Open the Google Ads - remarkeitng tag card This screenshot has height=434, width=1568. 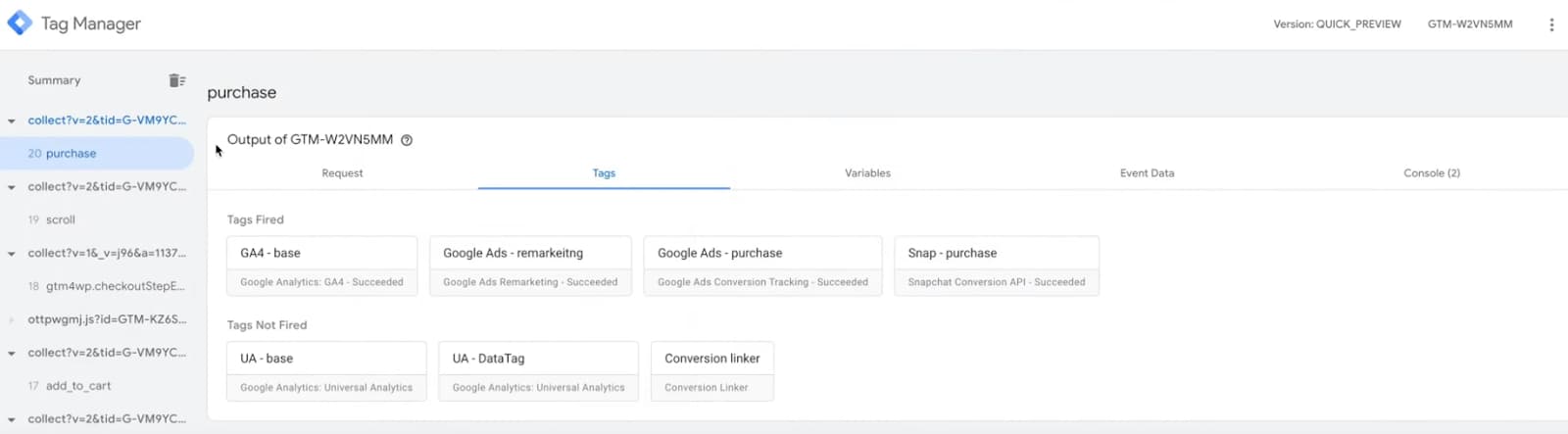pyautogui.click(x=530, y=265)
